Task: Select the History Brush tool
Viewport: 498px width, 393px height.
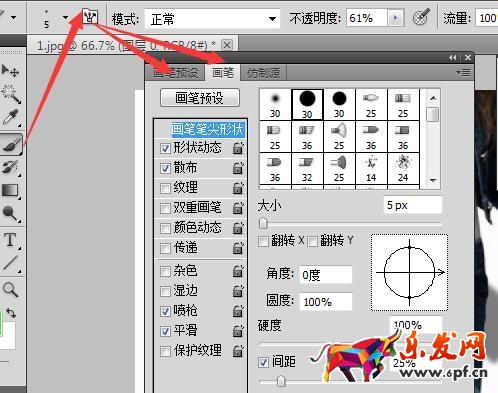Action: pyautogui.click(x=10, y=167)
